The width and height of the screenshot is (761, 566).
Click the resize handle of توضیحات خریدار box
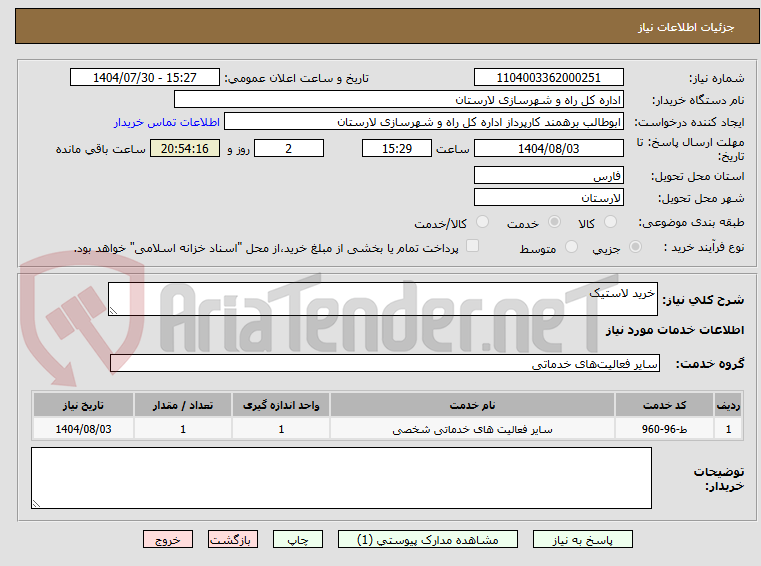36,504
